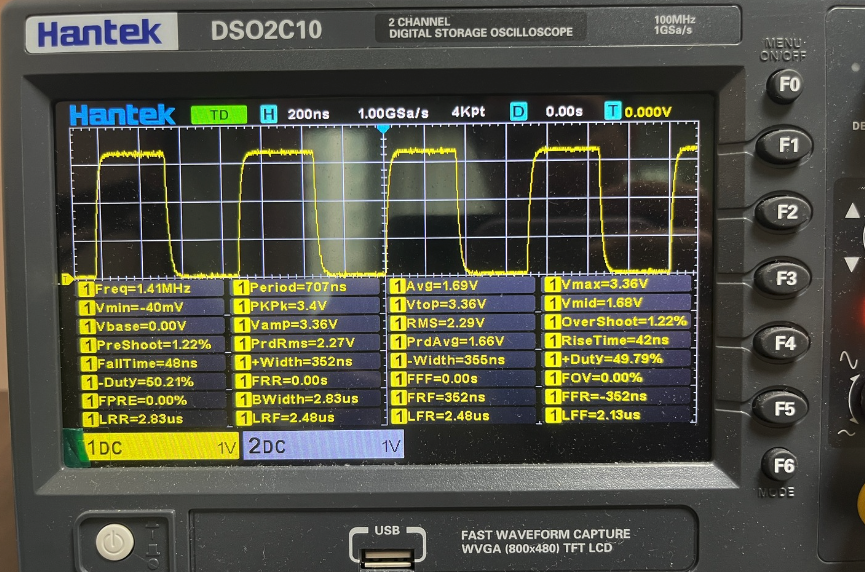Screen dimensions: 865x572
Task: Click the +Width=352ns measurement
Action: tap(307, 362)
